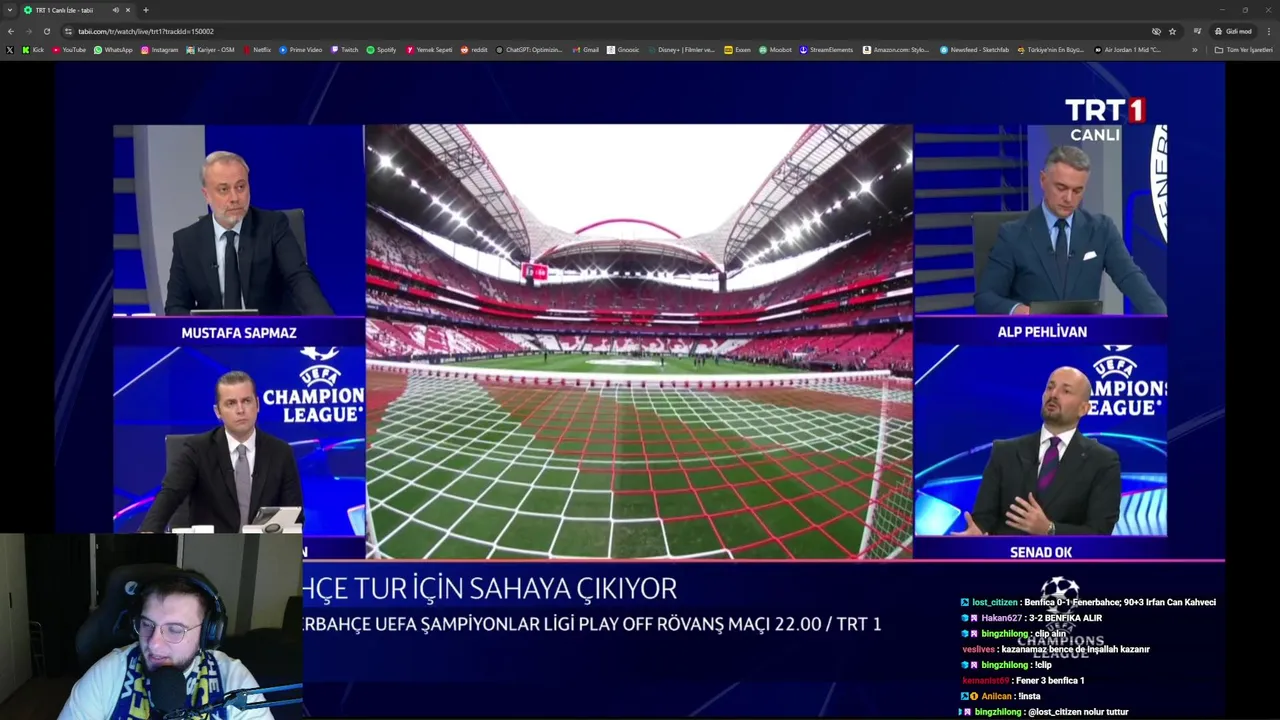Select the TRT 1 Canlı İzle tab

click(x=78, y=10)
